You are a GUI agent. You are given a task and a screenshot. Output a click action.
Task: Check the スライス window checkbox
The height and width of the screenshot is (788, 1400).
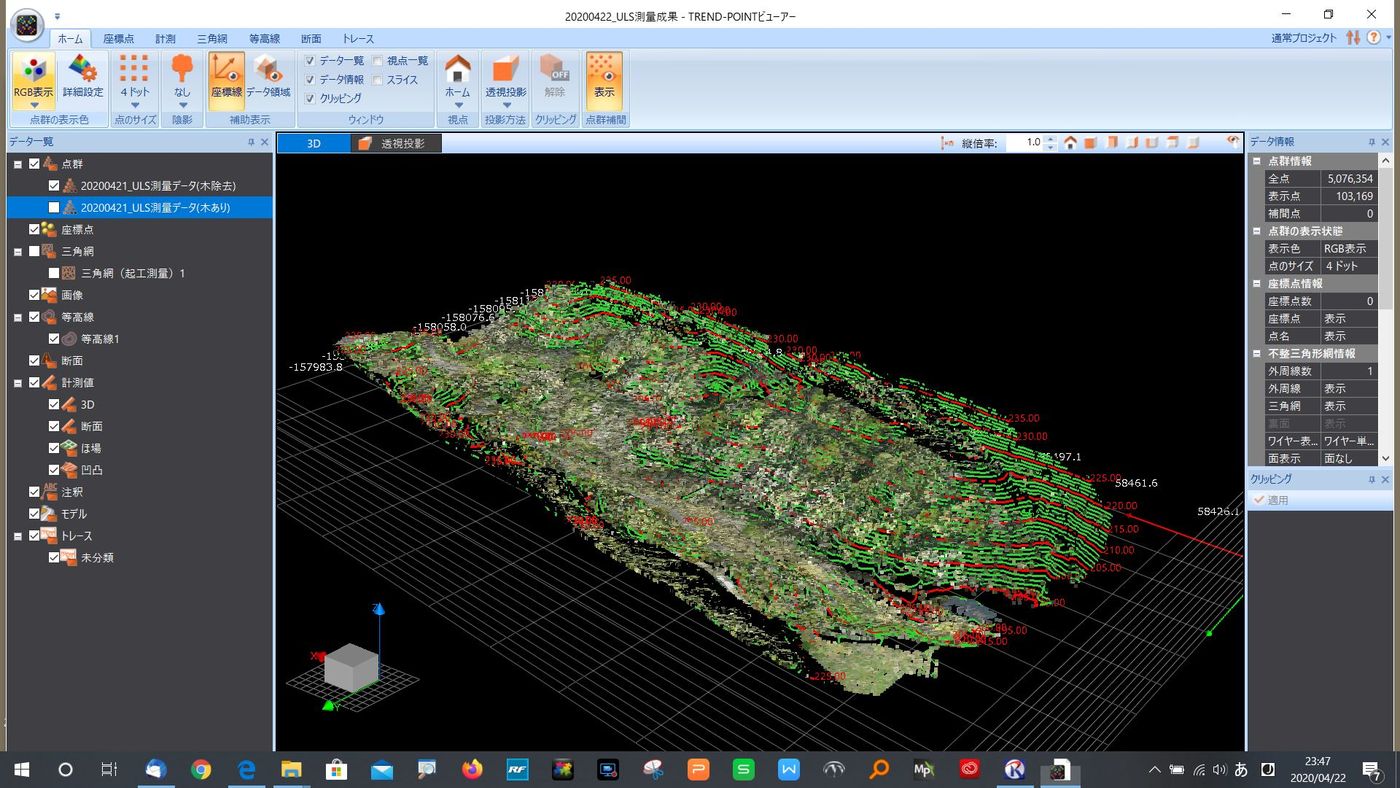click(x=377, y=79)
